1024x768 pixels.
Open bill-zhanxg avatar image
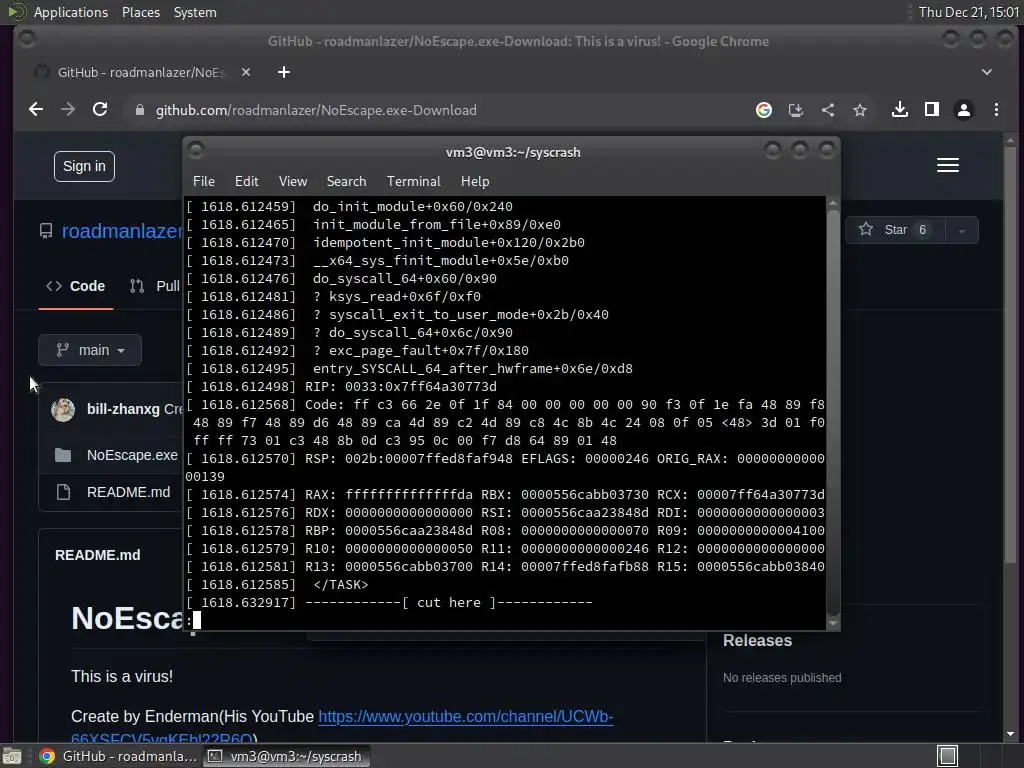coord(63,409)
